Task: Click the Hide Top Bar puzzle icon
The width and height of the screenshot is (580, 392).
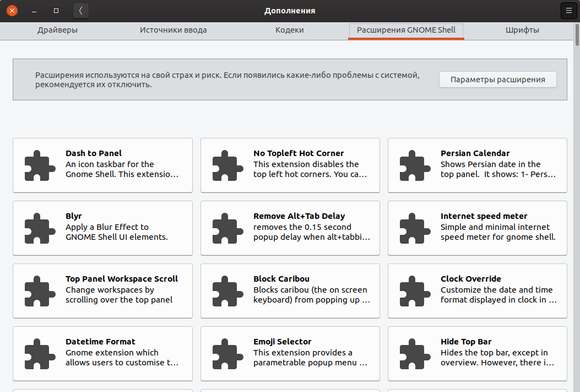Action: coord(415,354)
